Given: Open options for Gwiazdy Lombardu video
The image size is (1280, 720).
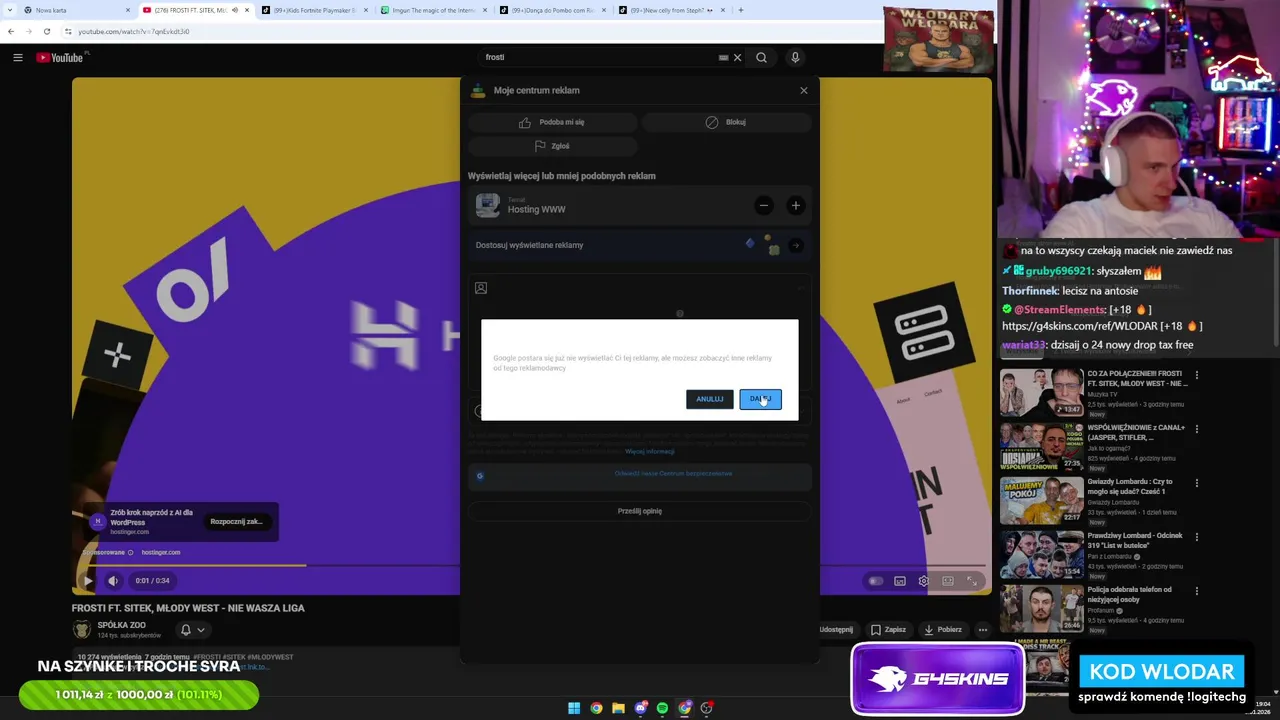Looking at the screenshot, I should [x=1197, y=484].
